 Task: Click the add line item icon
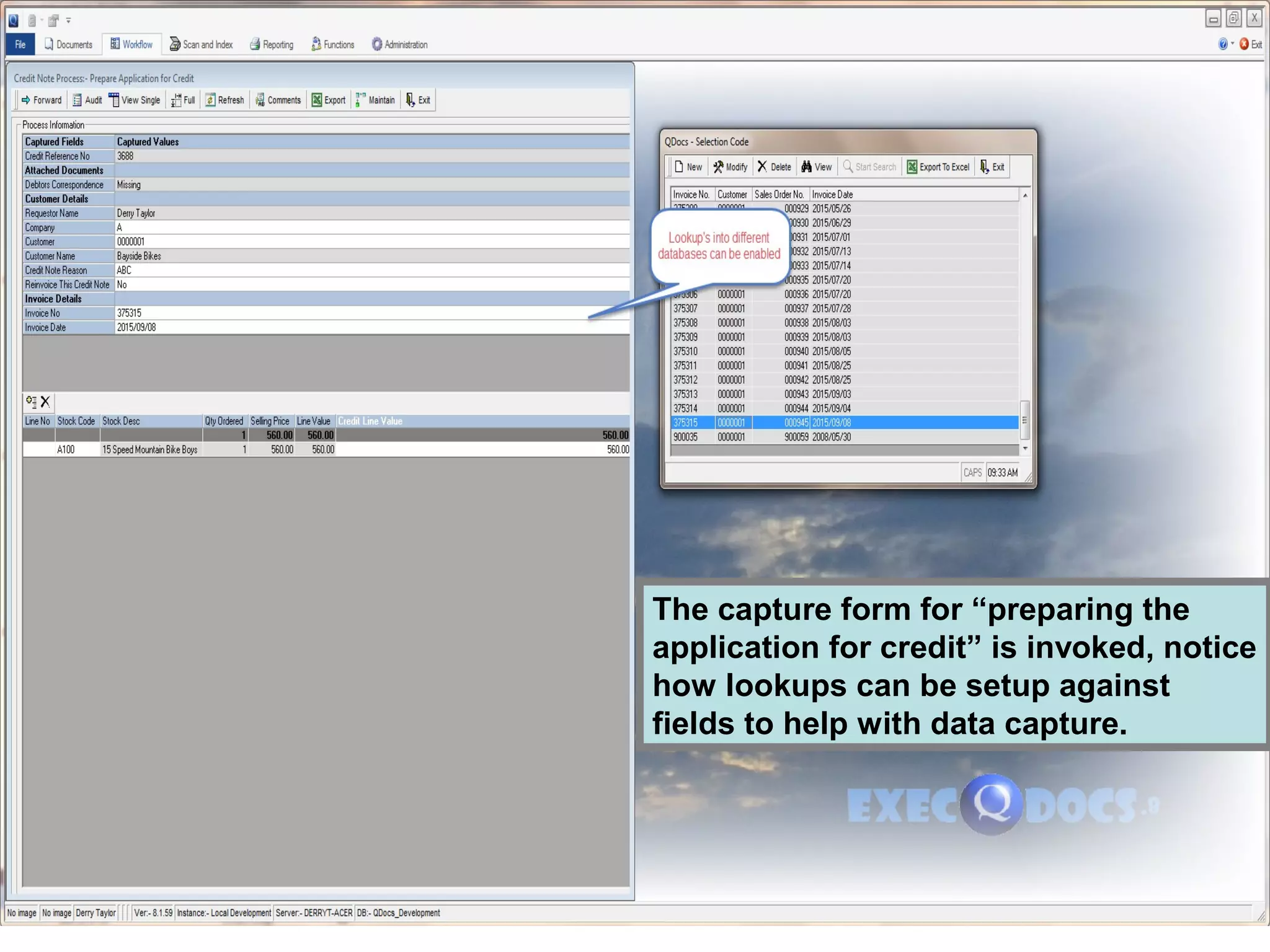(x=31, y=402)
